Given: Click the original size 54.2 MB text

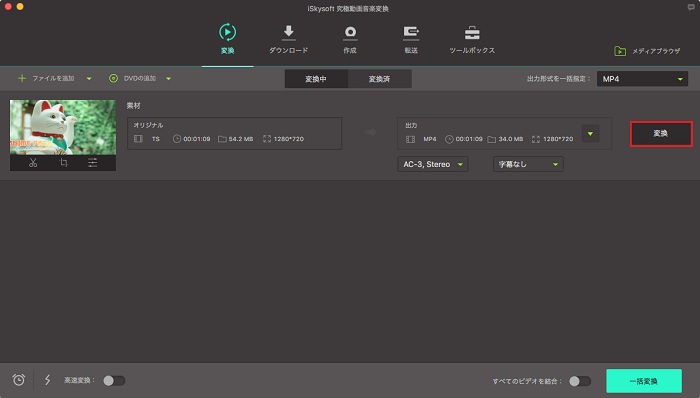Looking at the screenshot, I should point(241,139).
